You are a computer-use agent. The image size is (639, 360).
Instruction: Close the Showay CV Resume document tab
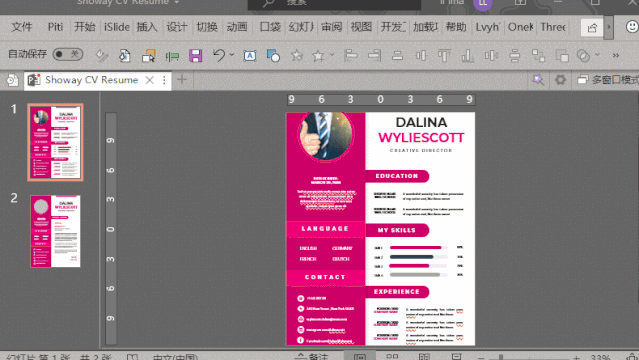tap(150, 80)
